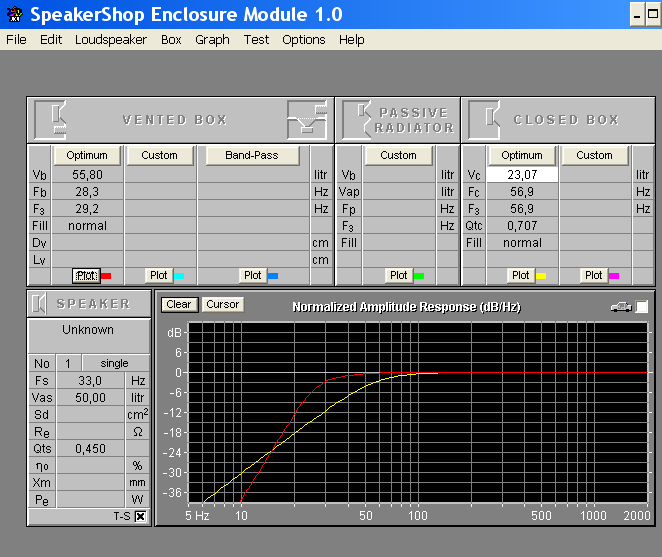Click the speaker name Unknown field

click(89, 336)
